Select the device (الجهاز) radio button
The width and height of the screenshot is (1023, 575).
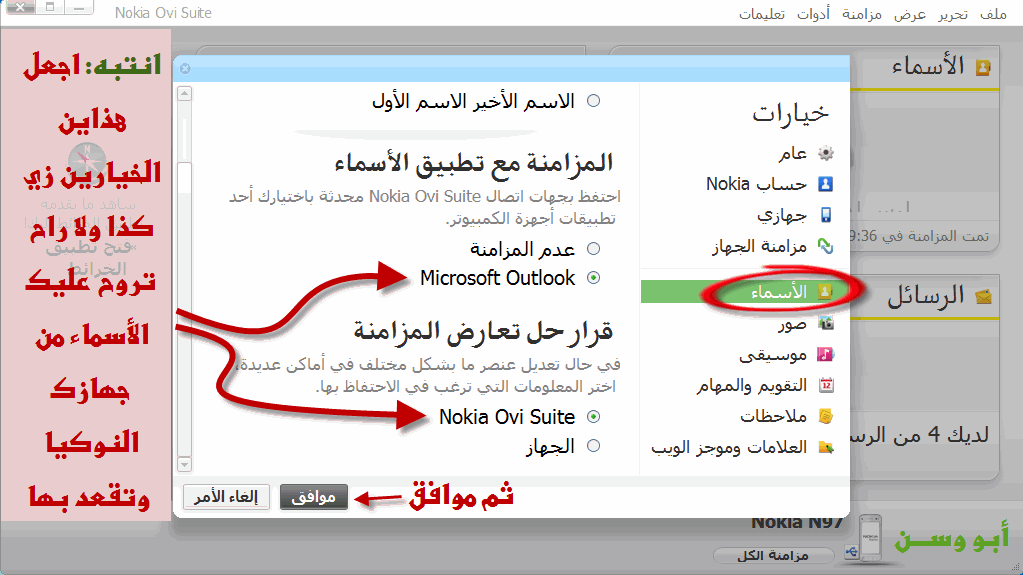[x=593, y=446]
